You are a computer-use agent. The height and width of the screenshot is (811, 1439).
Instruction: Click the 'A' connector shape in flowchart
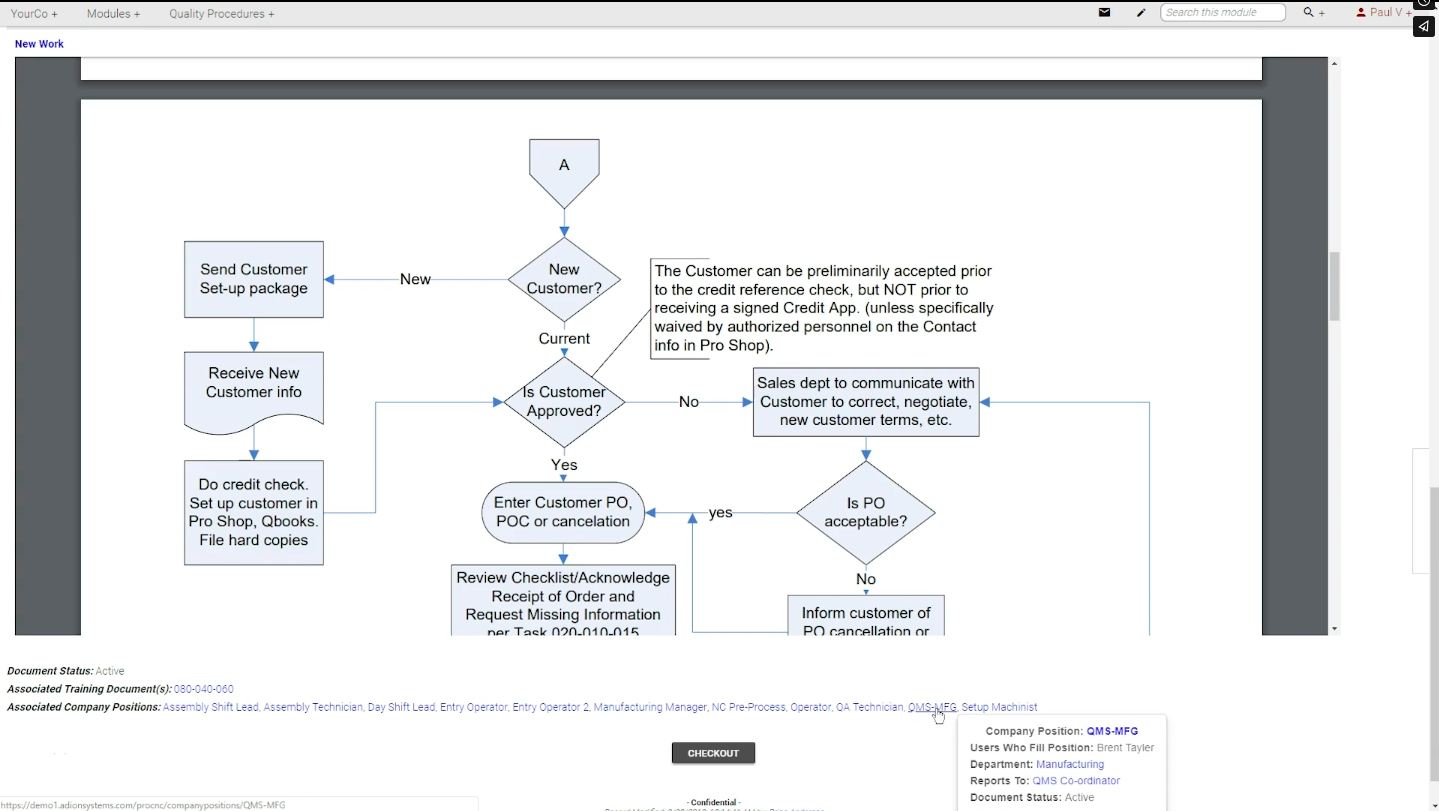[564, 173]
